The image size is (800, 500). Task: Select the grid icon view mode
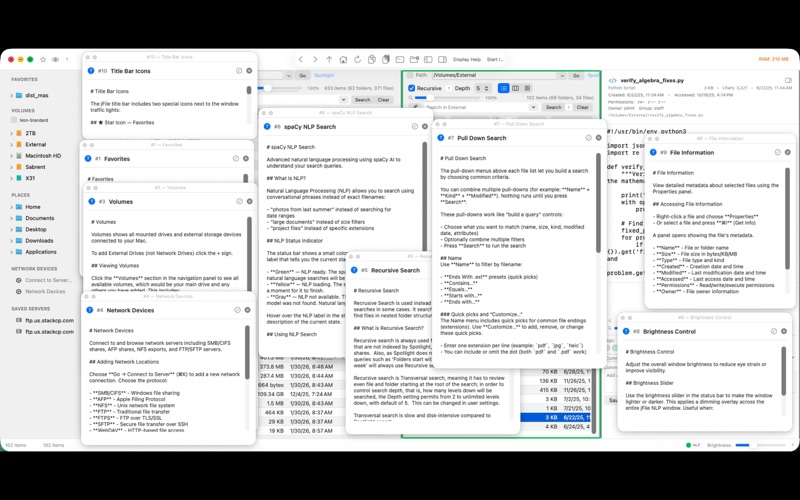click(x=527, y=88)
